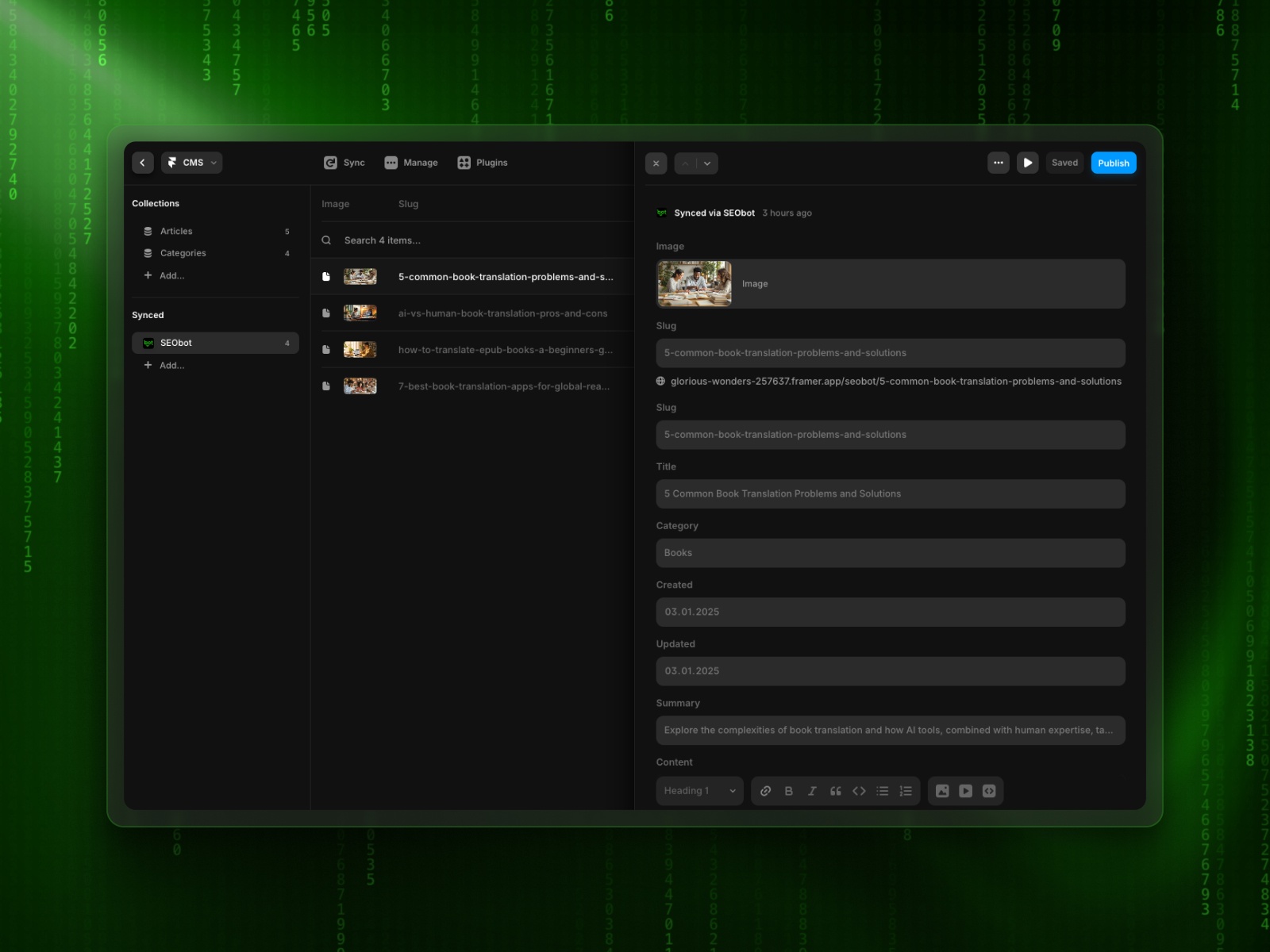Insert a link in the content editor

tap(765, 790)
